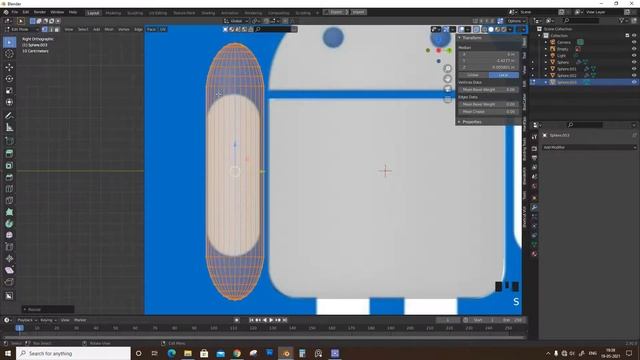This screenshot has height=360, width=640.
Task: Open the Add Modifier dropdown
Action: tap(590, 147)
